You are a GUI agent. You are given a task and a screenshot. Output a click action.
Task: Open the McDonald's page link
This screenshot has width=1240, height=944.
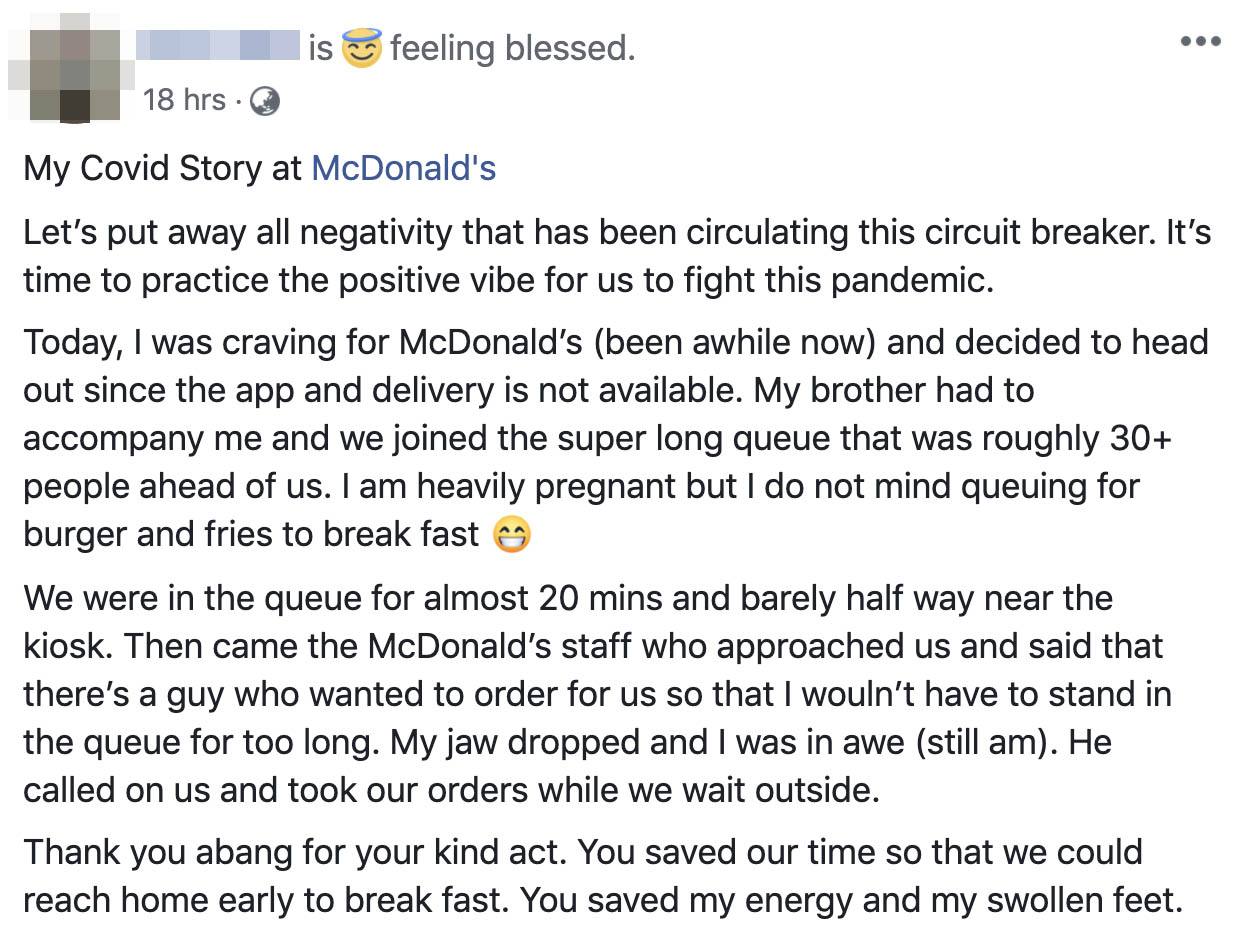point(403,168)
